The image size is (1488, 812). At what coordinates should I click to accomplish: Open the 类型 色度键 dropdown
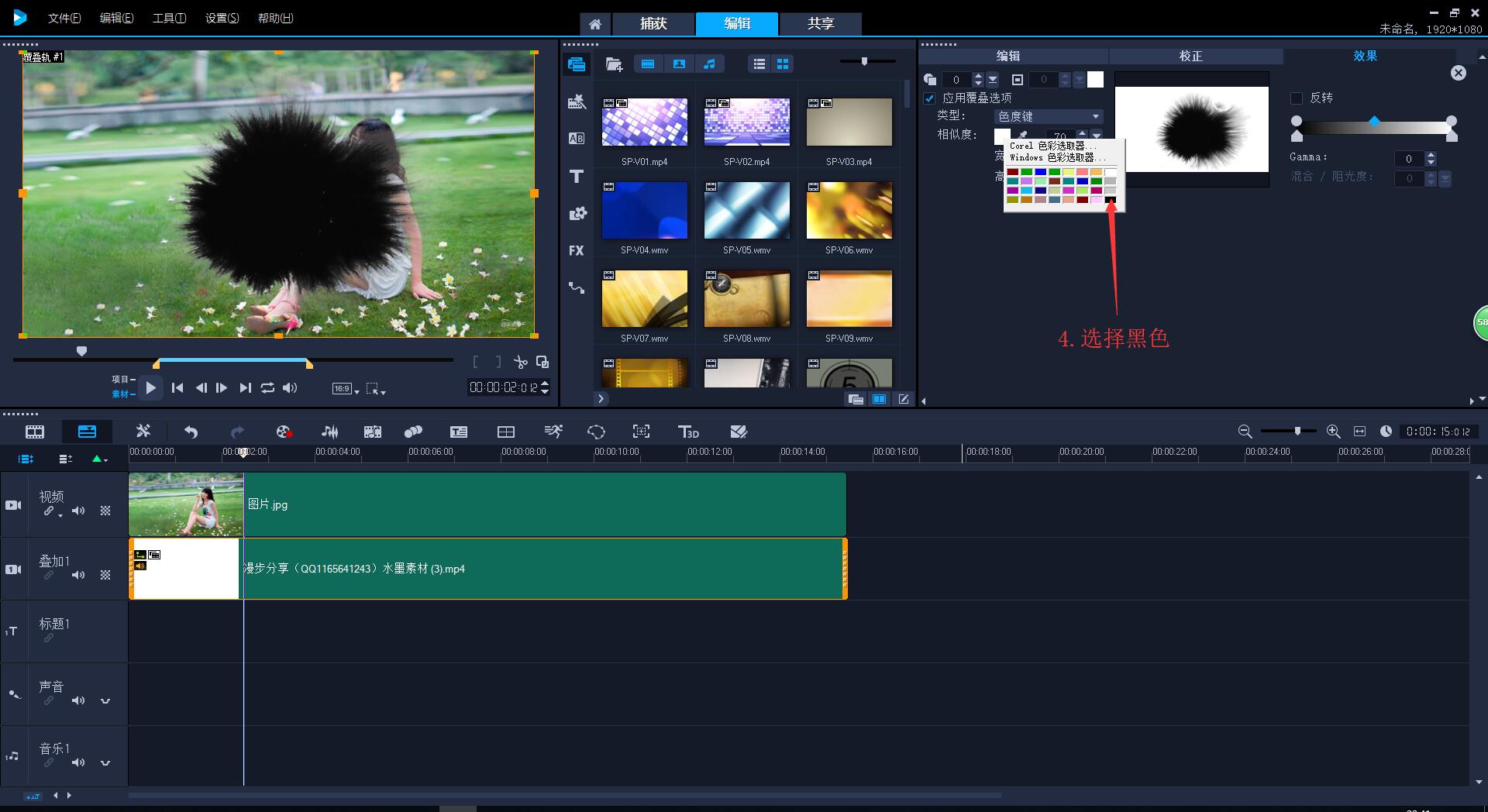[x=1049, y=116]
